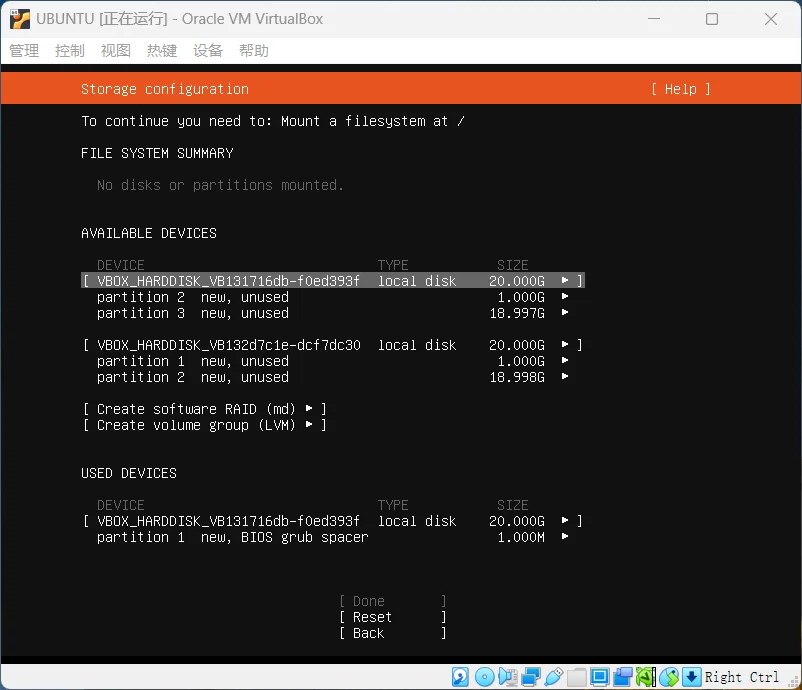Select VBOX_HARDDISK_VB131716db-f0ed393f row under Used Devices

pyautogui.click(x=333, y=521)
